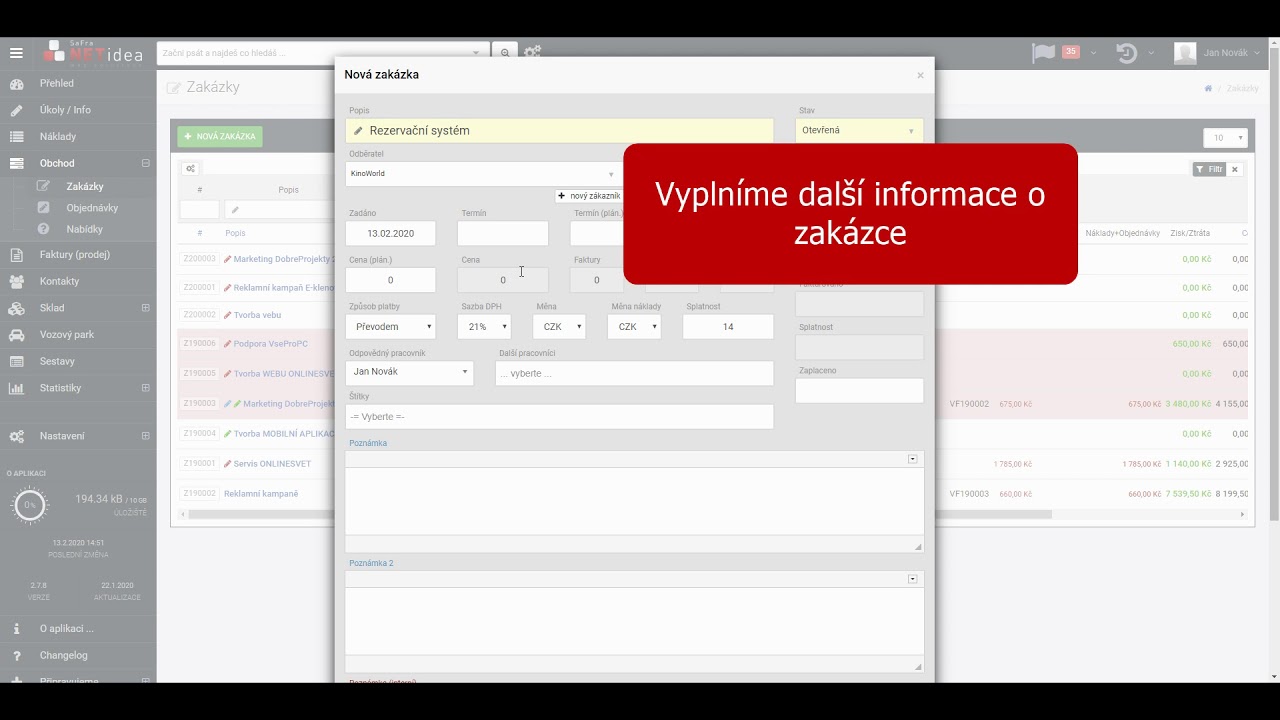Click the green NOVÁ ZAKÁZKA button
The image size is (1280, 720).
[220, 137]
